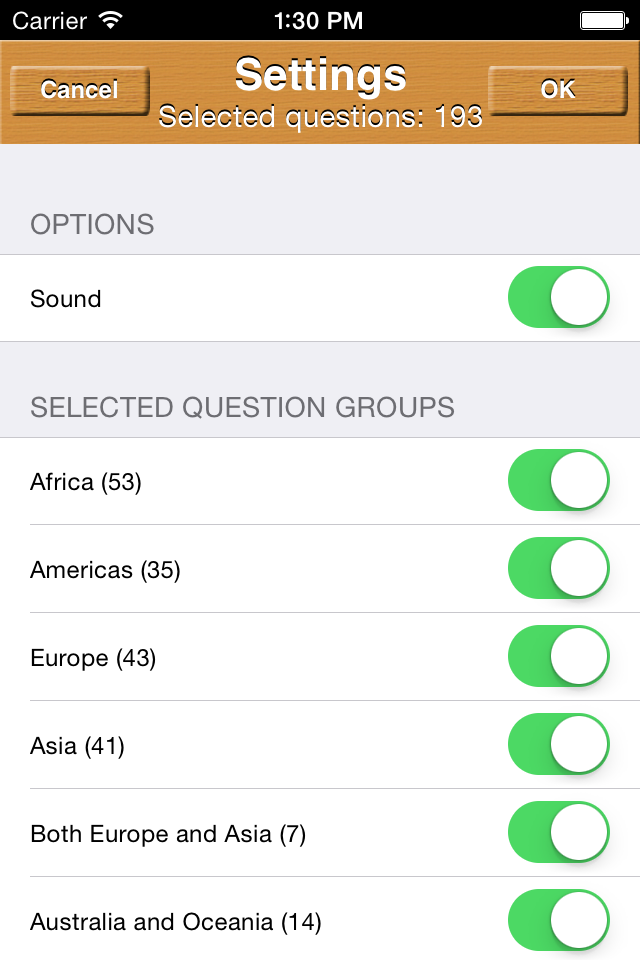This screenshot has height=960, width=640.
Task: Tap the Asia (41) row label
Action: pyautogui.click(x=77, y=746)
